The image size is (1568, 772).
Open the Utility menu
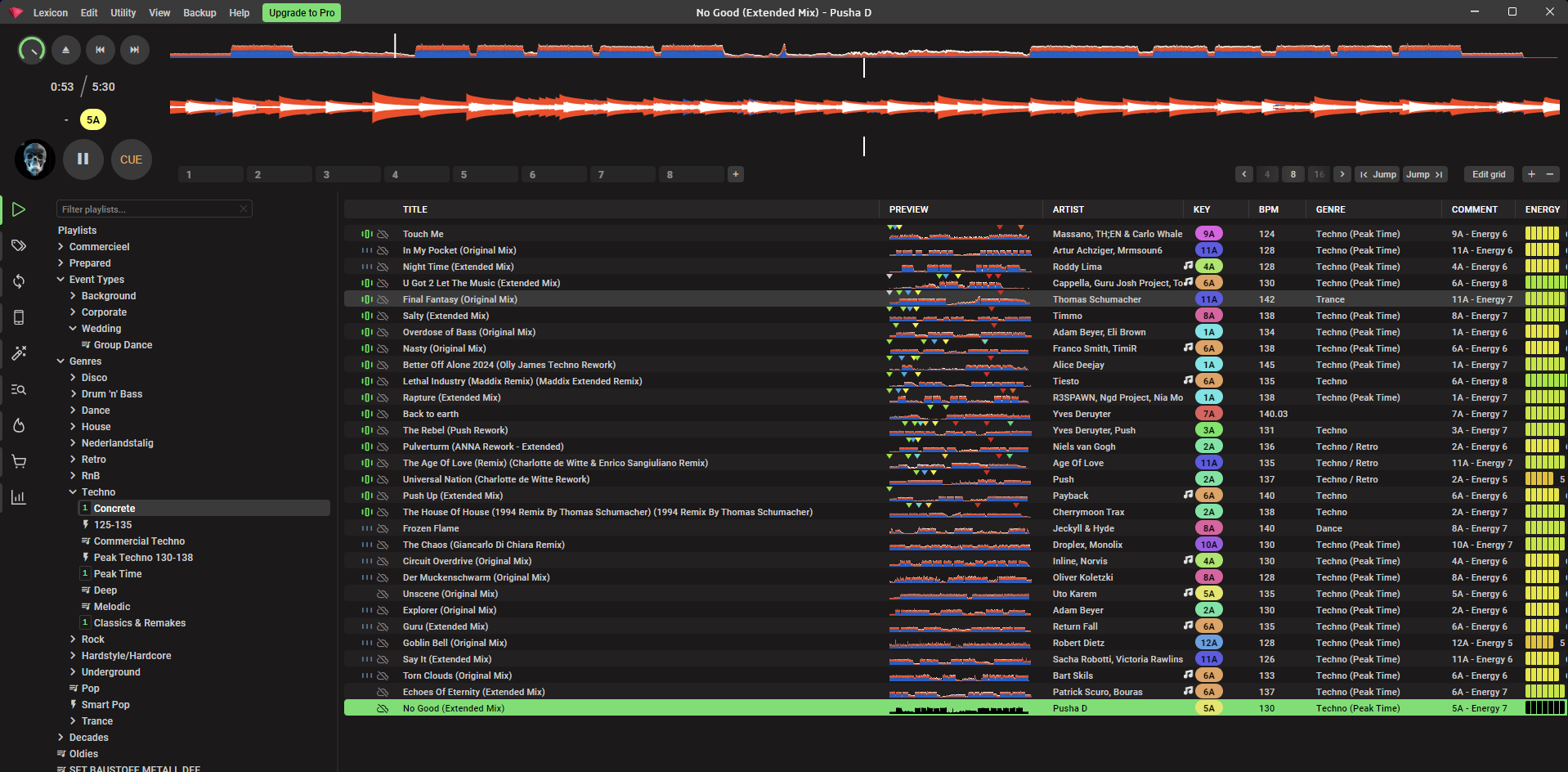tap(123, 13)
